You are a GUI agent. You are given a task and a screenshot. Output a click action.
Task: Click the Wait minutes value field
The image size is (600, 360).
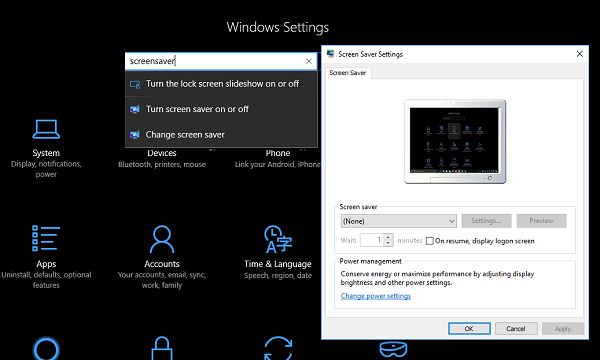click(x=372, y=240)
